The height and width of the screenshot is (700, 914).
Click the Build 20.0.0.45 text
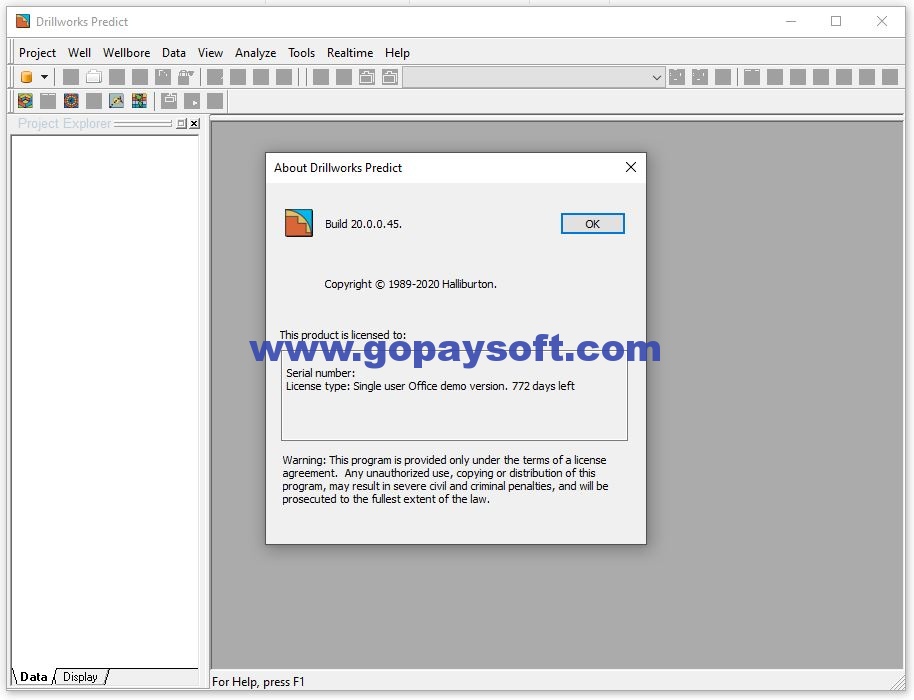(363, 224)
